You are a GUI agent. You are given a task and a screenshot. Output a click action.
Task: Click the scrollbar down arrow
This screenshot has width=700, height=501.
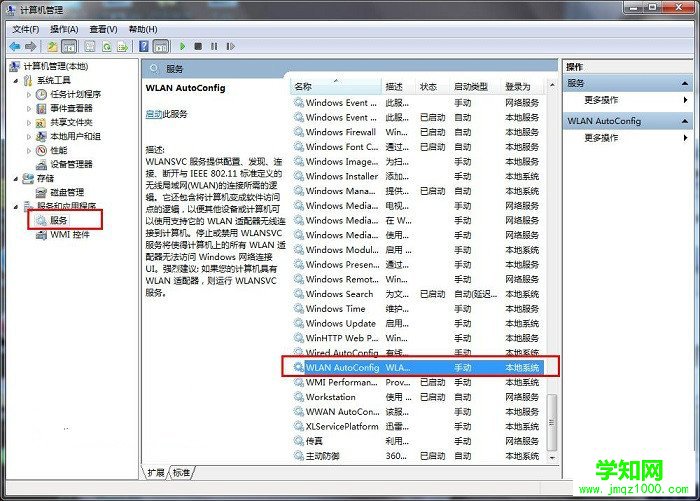pos(552,457)
